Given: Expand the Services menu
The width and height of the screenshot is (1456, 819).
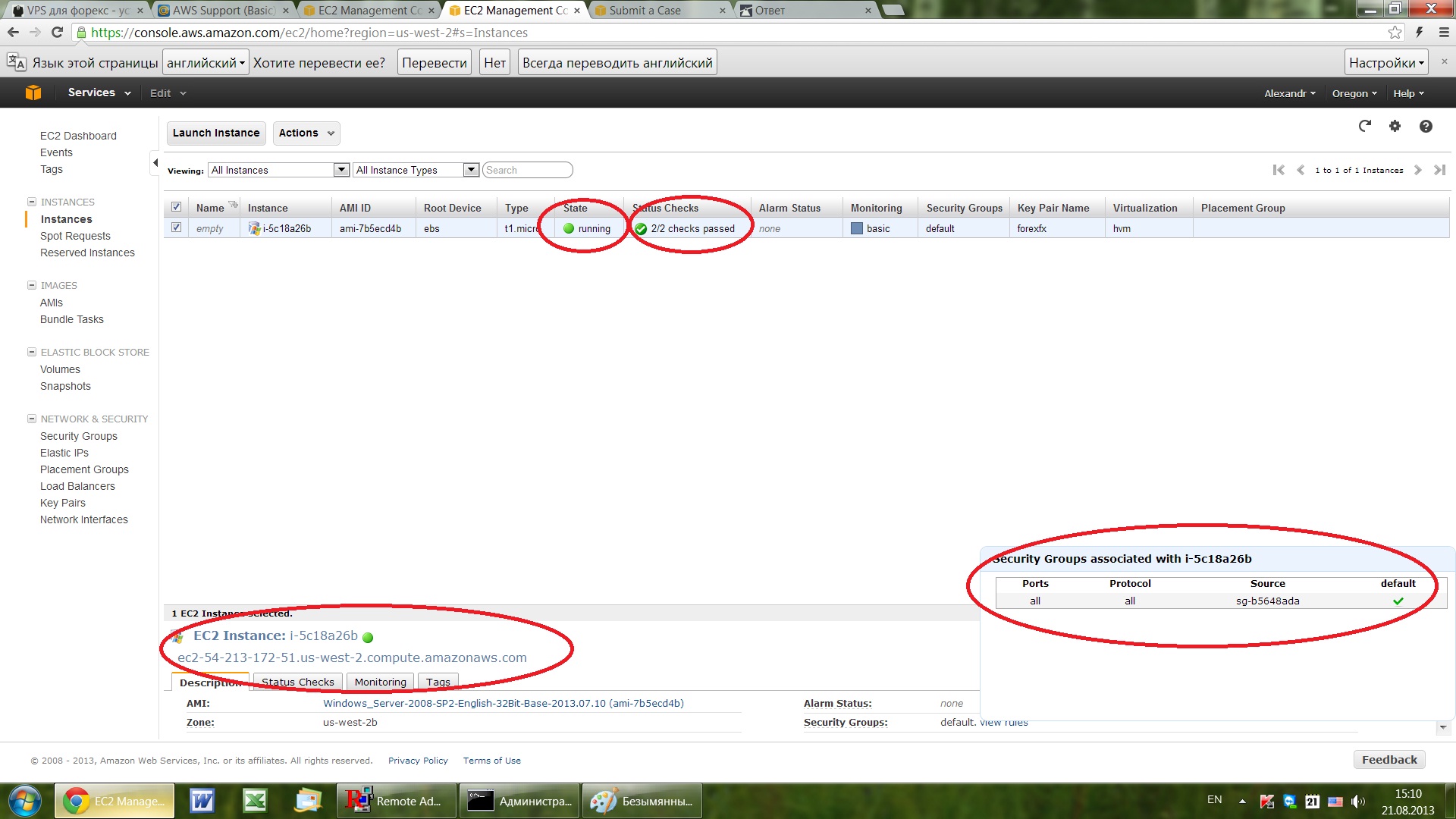Looking at the screenshot, I should click(x=99, y=93).
